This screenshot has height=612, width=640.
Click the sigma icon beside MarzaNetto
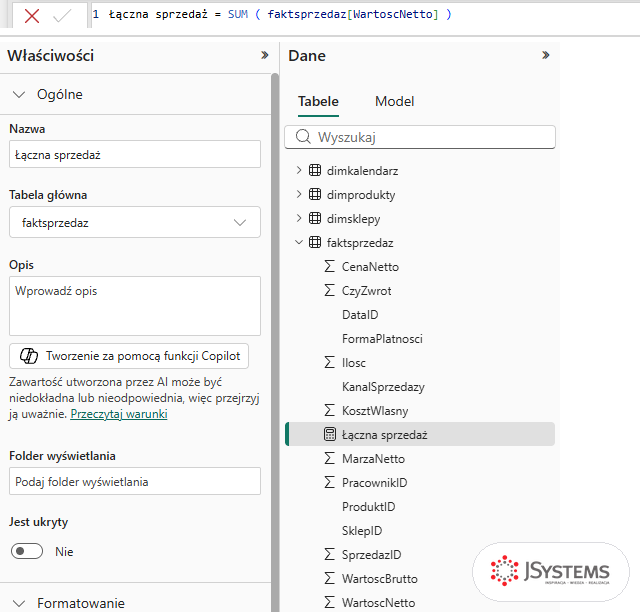(329, 458)
